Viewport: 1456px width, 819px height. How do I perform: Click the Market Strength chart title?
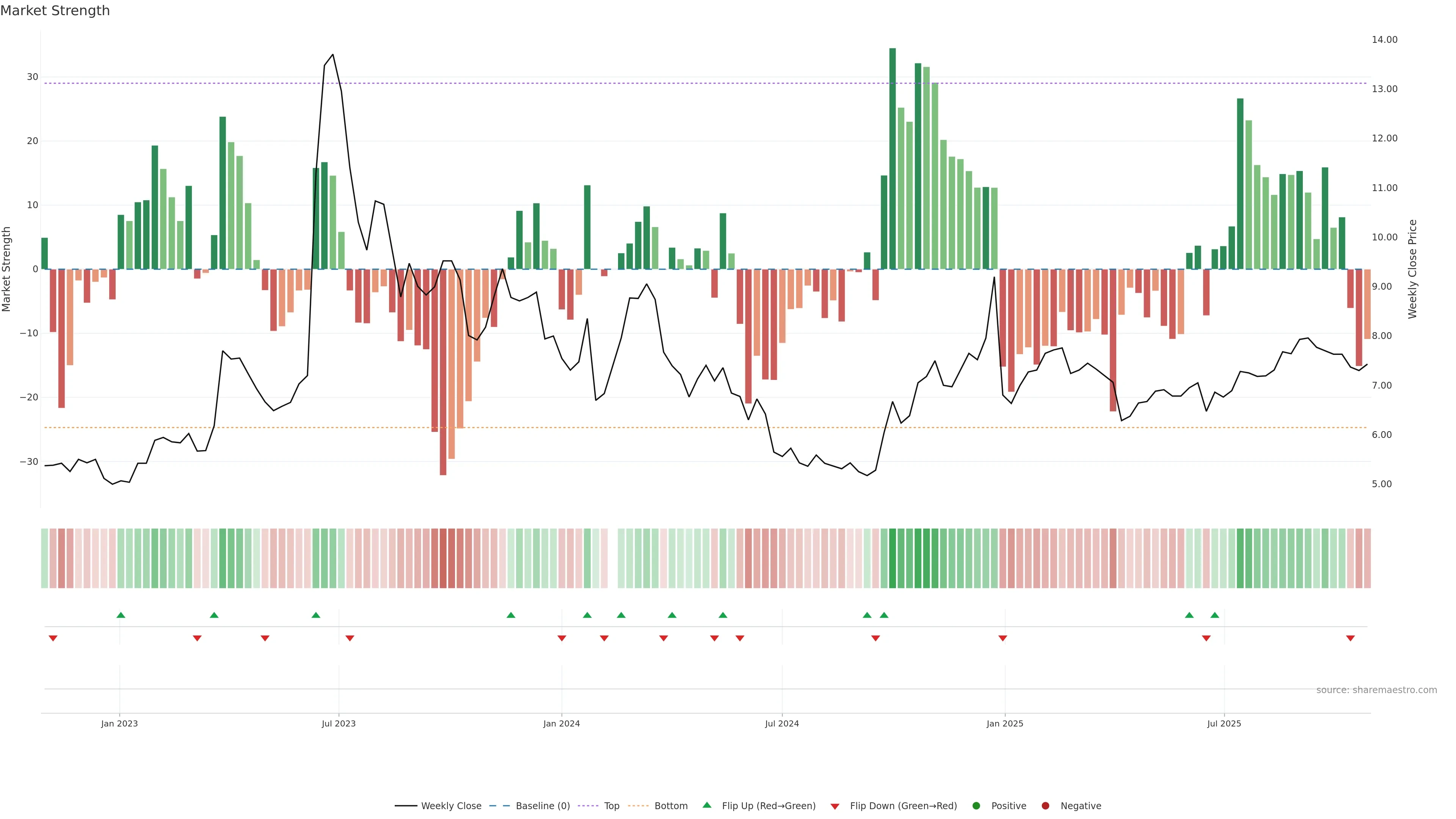tap(55, 11)
